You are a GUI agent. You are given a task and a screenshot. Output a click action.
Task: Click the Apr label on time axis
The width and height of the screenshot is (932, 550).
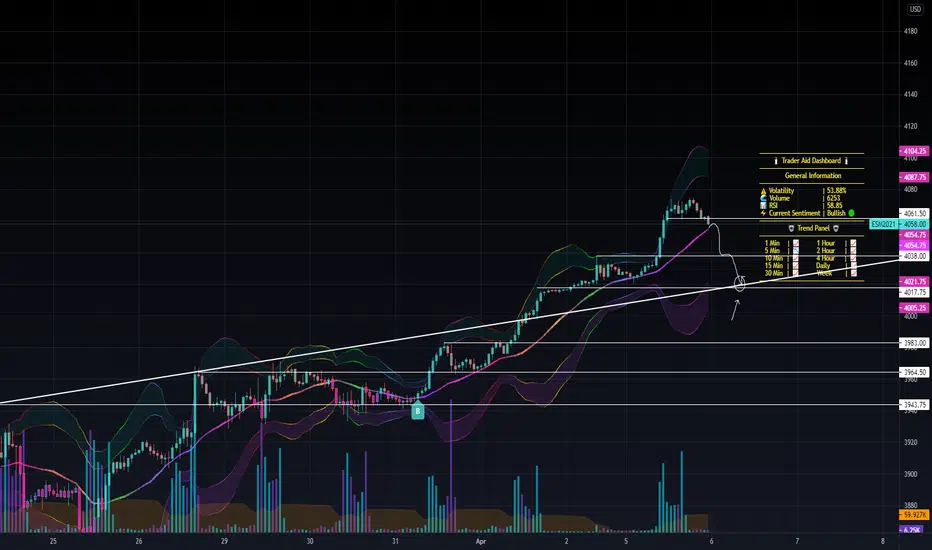[481, 541]
